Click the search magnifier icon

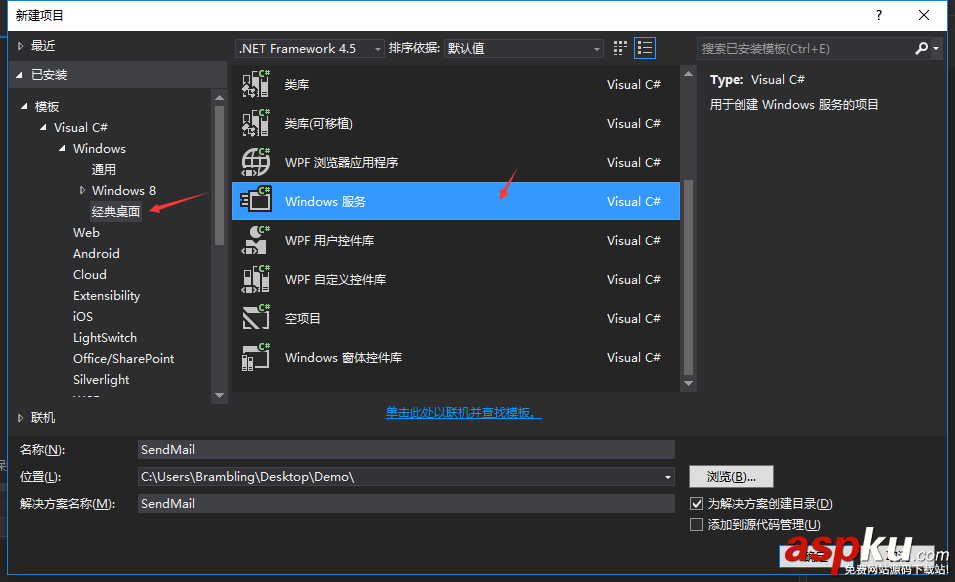coord(922,48)
